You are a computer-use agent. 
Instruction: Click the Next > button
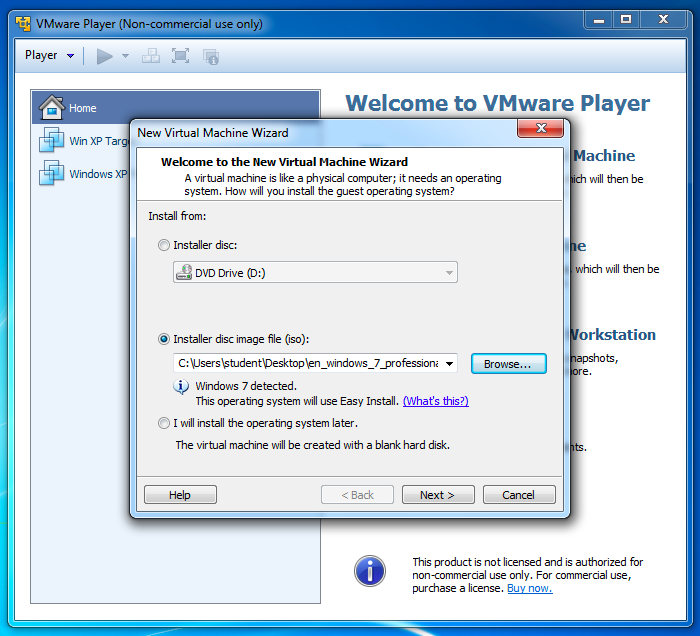(438, 495)
